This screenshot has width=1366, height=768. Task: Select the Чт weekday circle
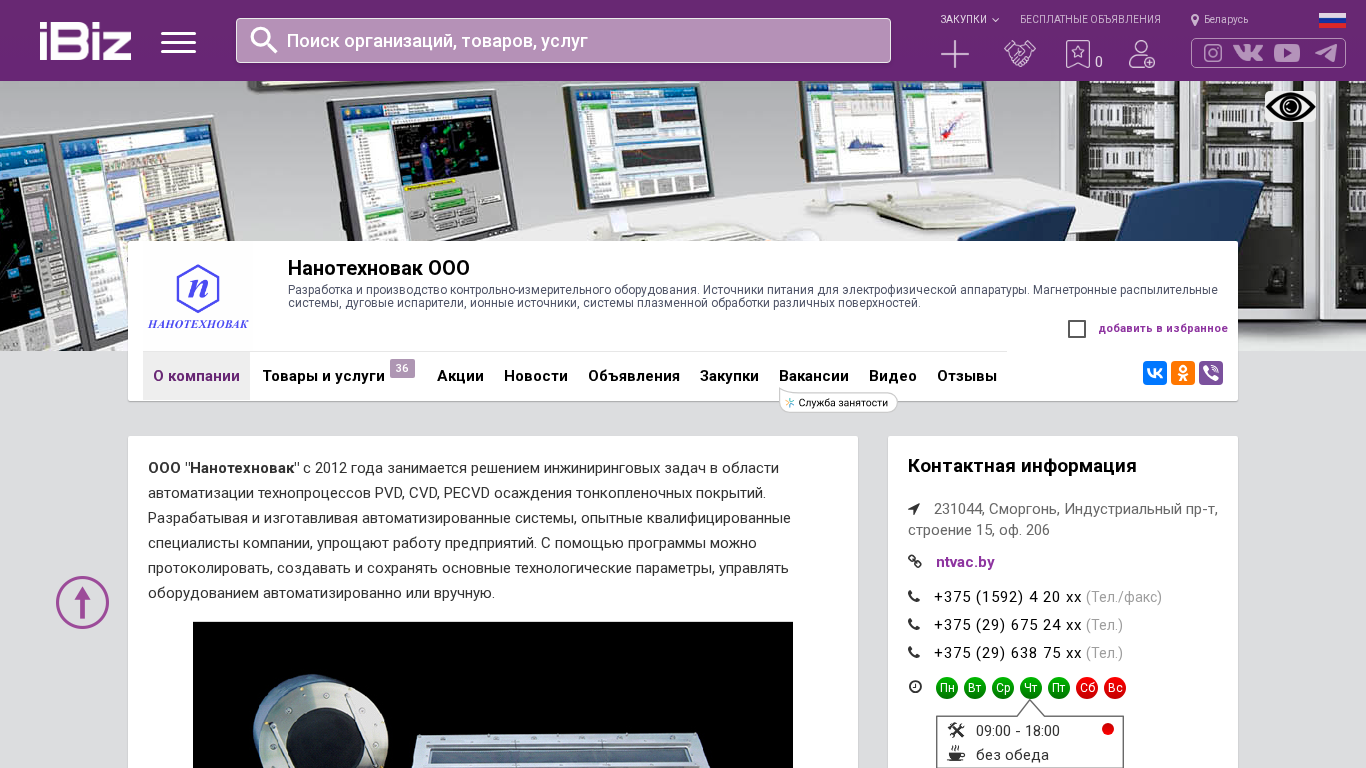click(1031, 688)
